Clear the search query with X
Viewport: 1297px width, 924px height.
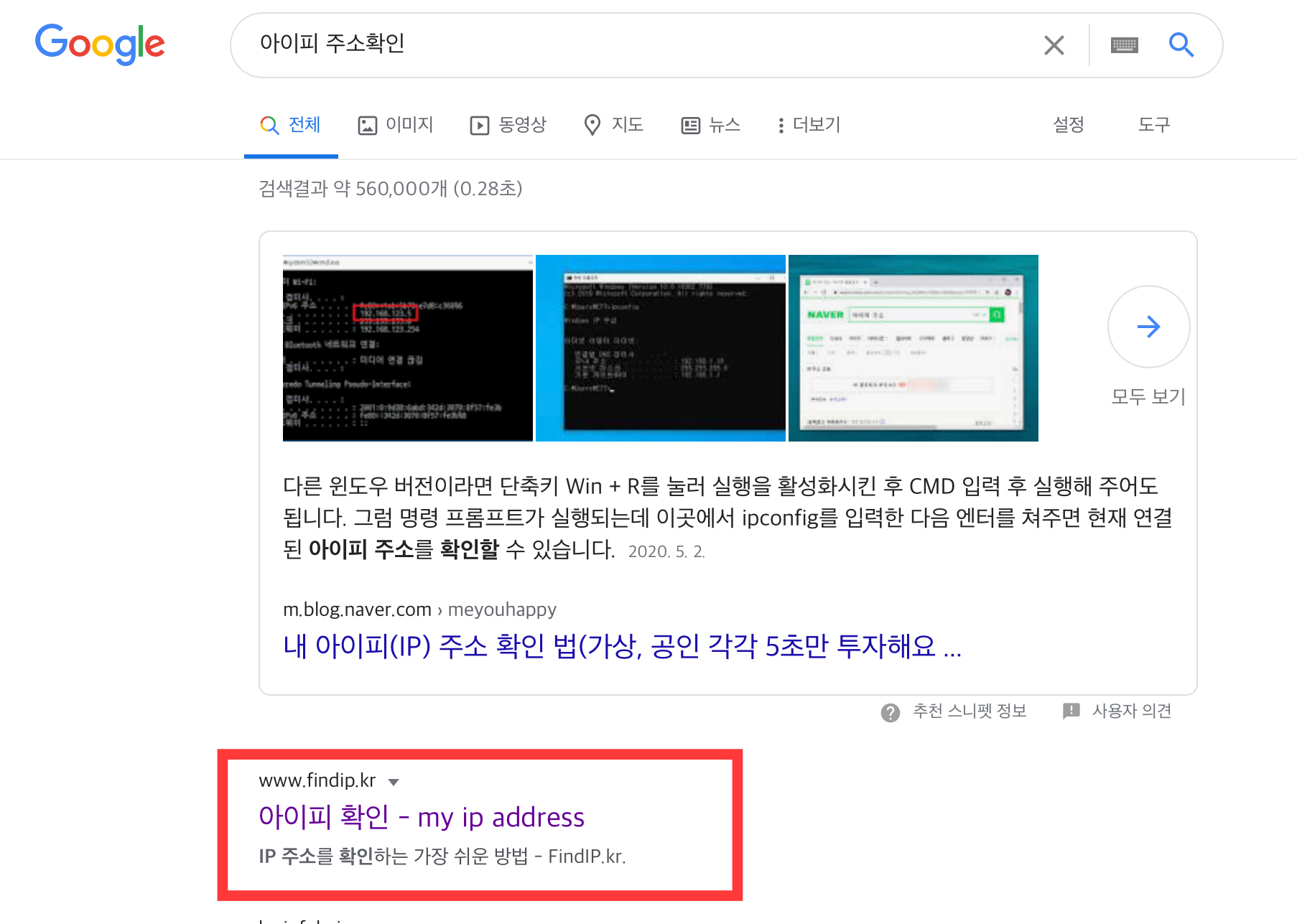pos(1054,45)
